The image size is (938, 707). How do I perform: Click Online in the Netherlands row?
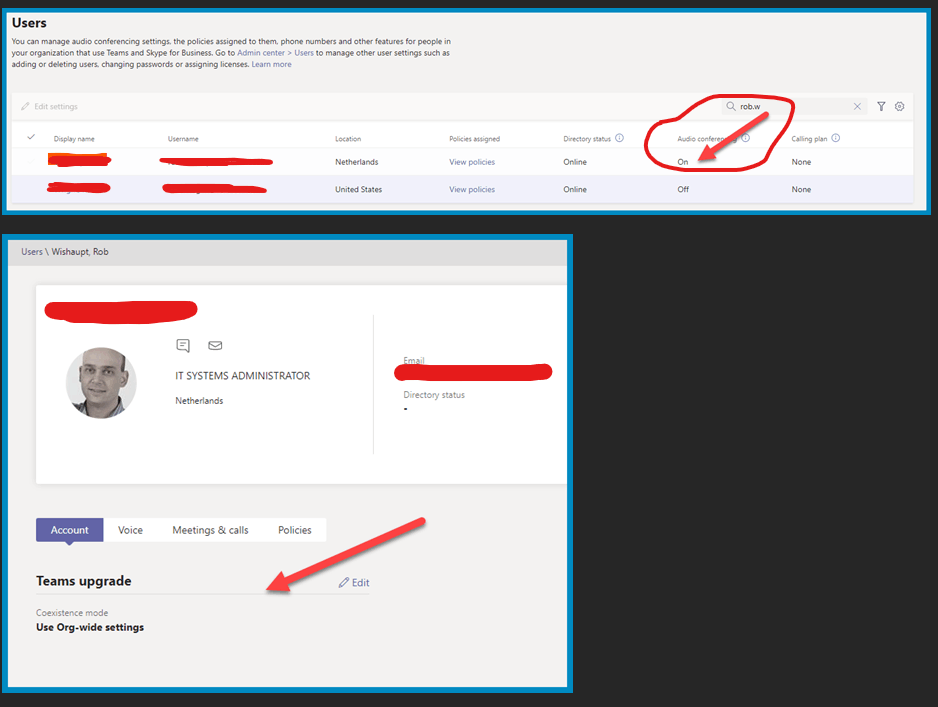point(575,162)
